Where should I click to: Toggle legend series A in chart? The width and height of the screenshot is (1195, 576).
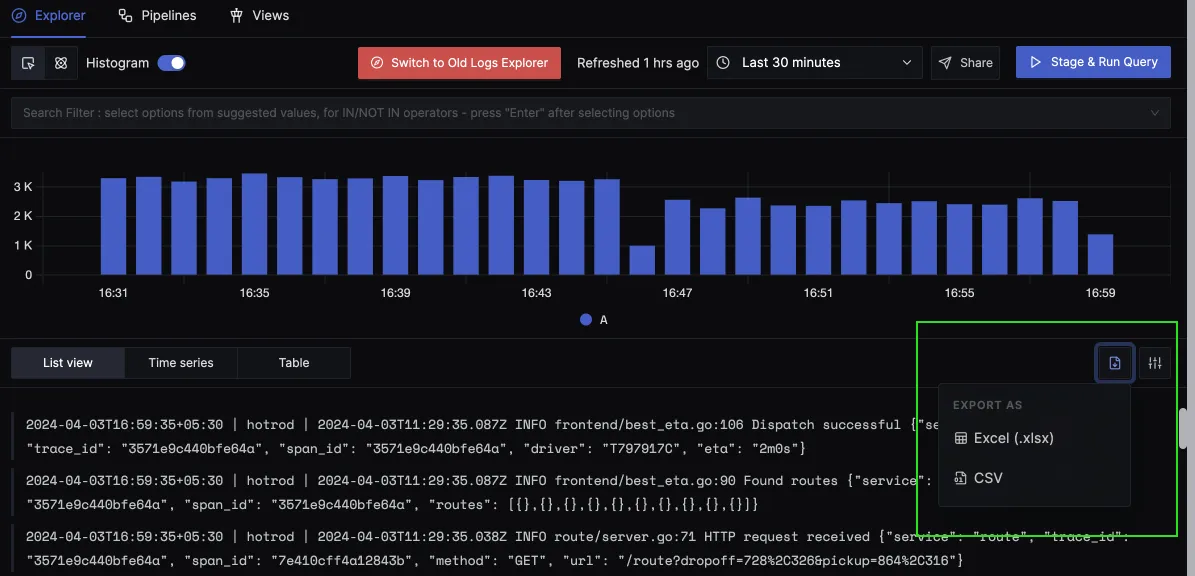point(594,320)
